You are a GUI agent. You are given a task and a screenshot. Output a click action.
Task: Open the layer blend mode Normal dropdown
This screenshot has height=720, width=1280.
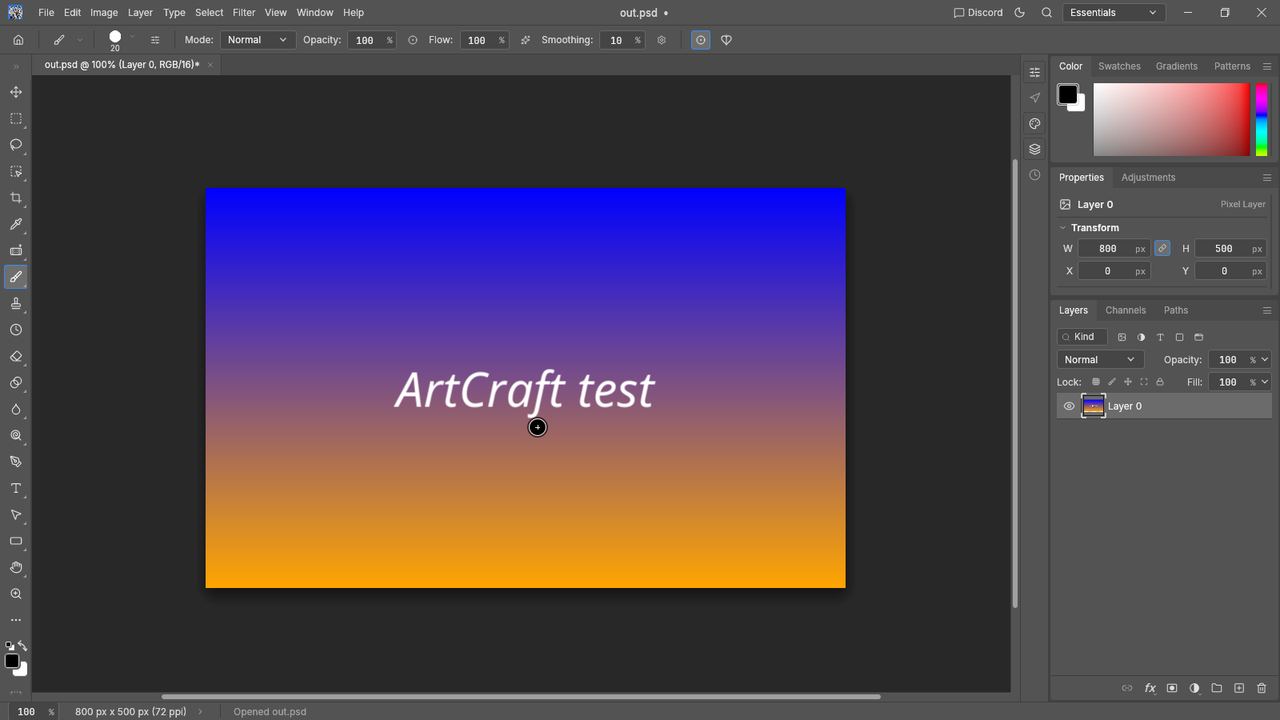[1100, 360]
